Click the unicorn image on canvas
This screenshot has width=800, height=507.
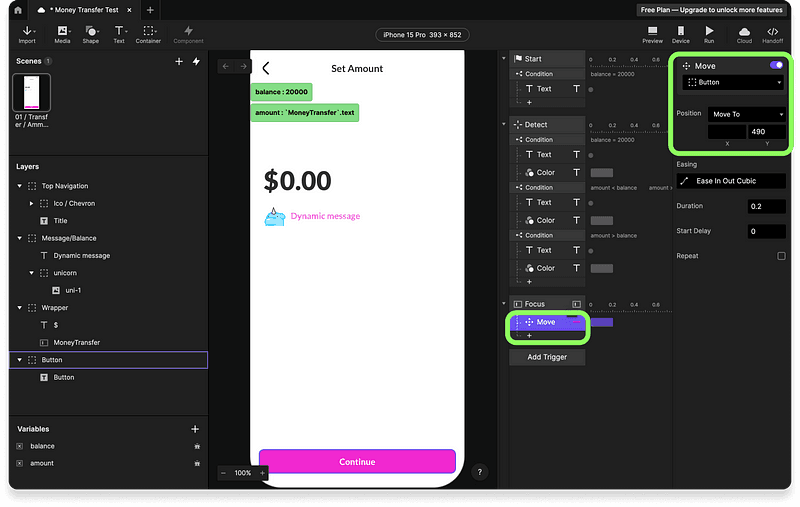click(274, 217)
